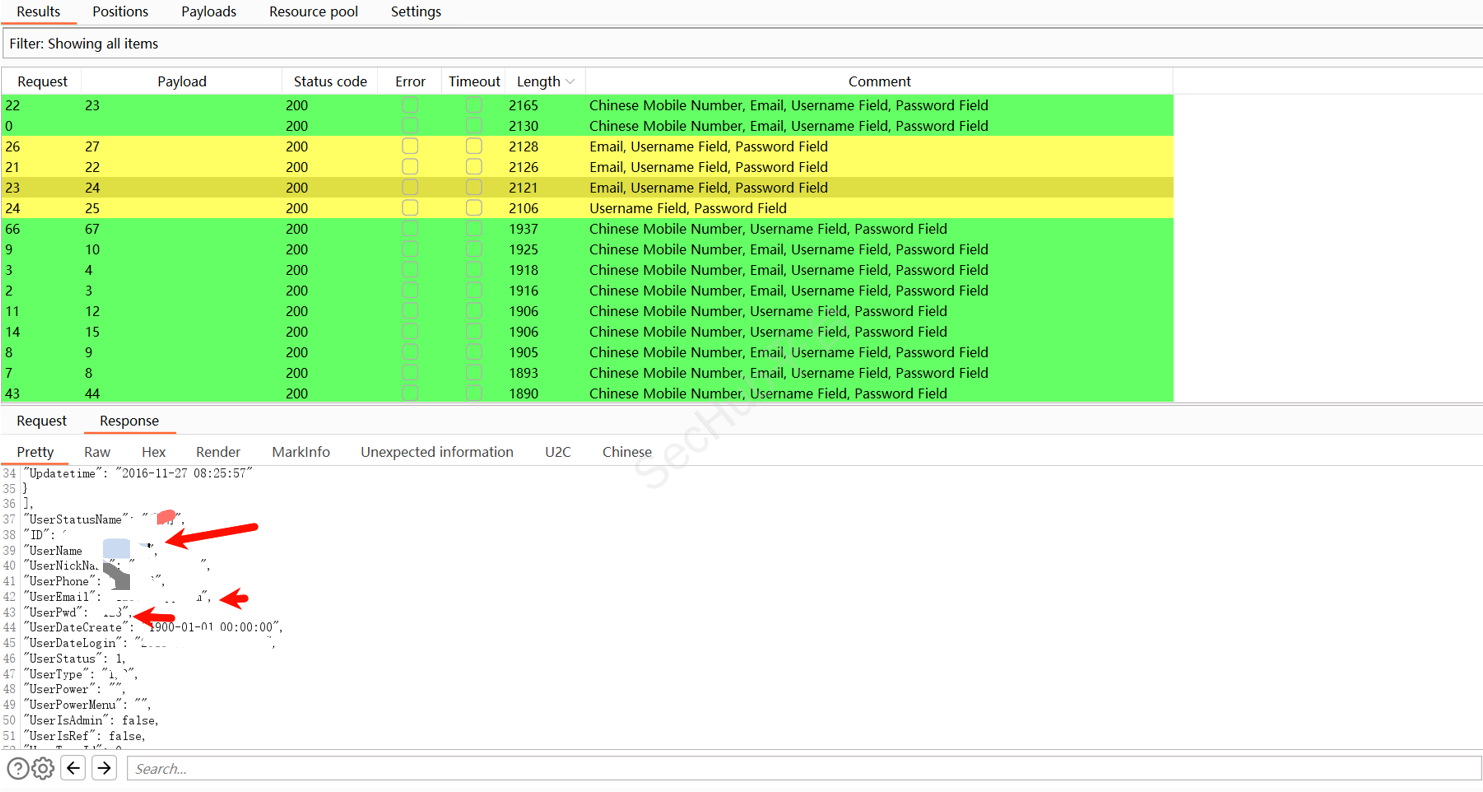
Task: Toggle Error checkbox for request 26
Action: (410, 146)
